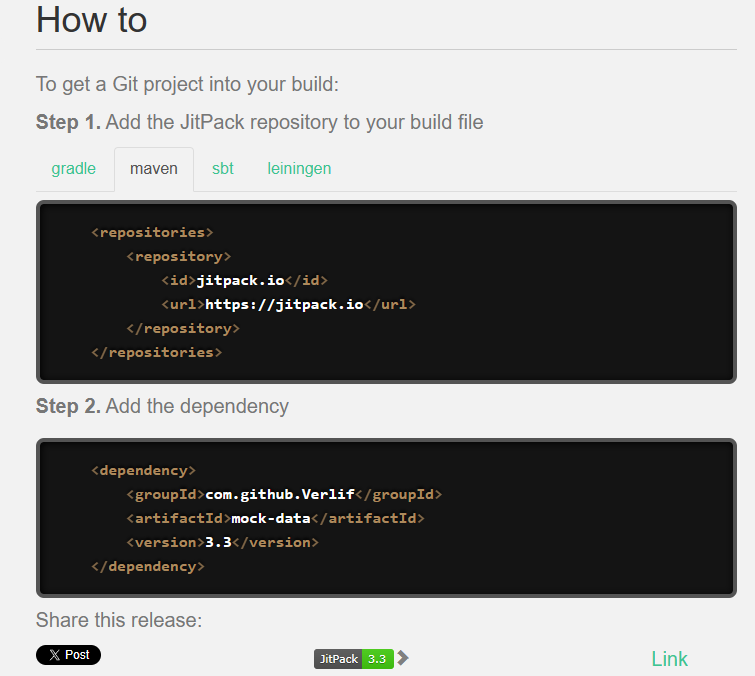The height and width of the screenshot is (676, 755).
Task: Click the closing repositories tag line
Action: pos(156,352)
